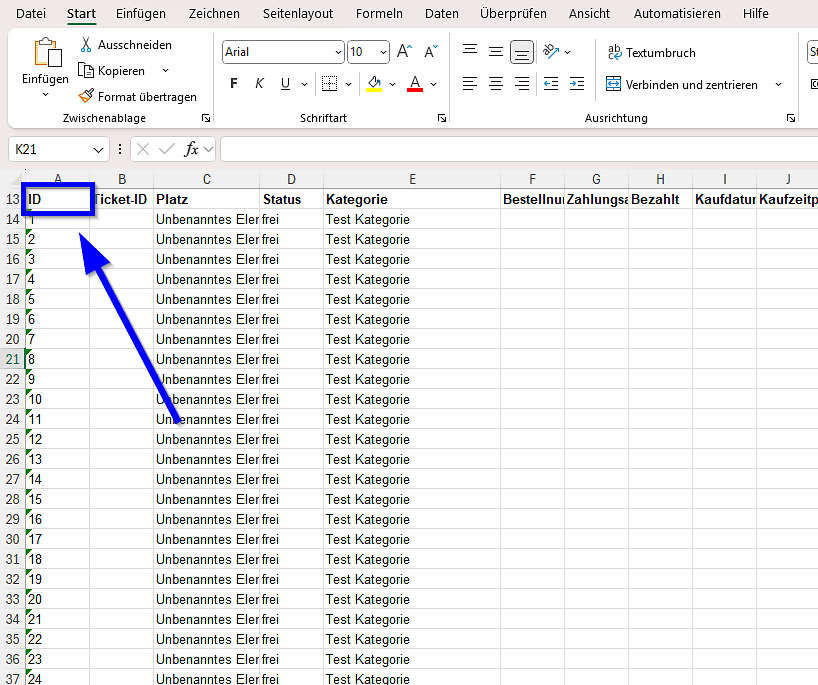Select the Kategorie header cell

pyautogui.click(x=412, y=200)
